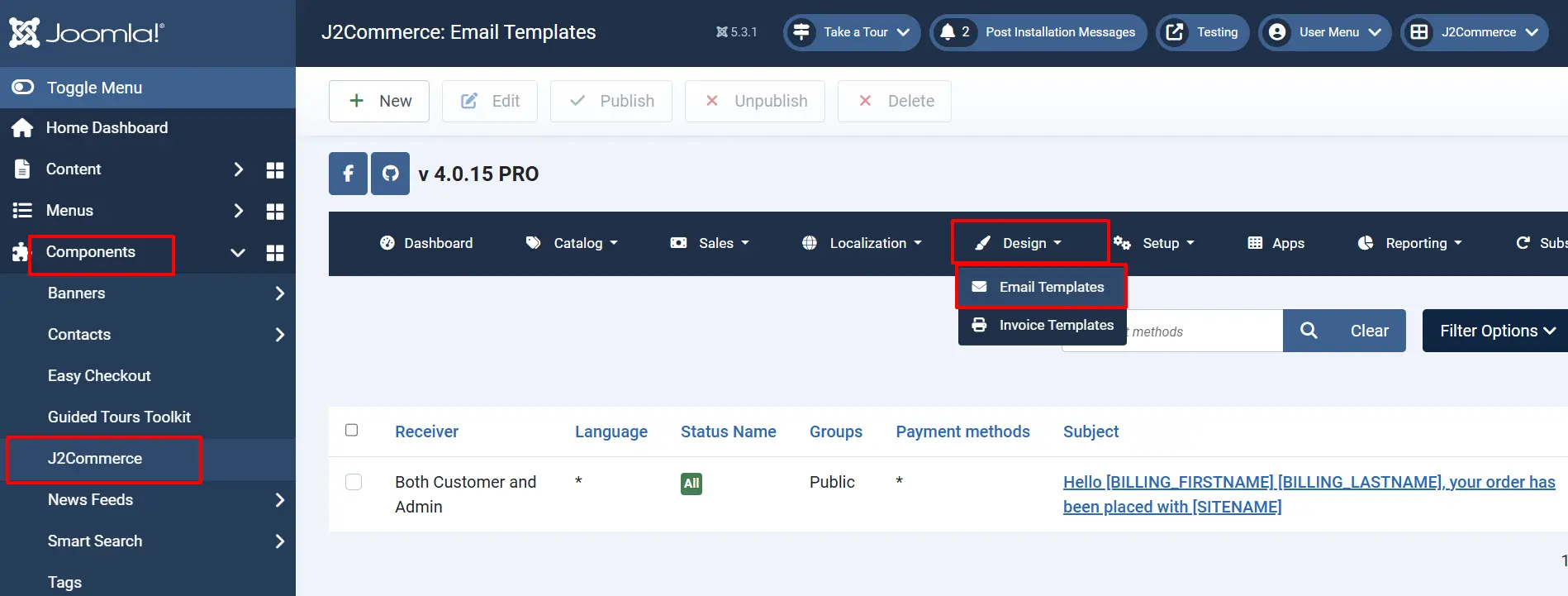
Task: Click the Clear search button
Action: 1370,331
